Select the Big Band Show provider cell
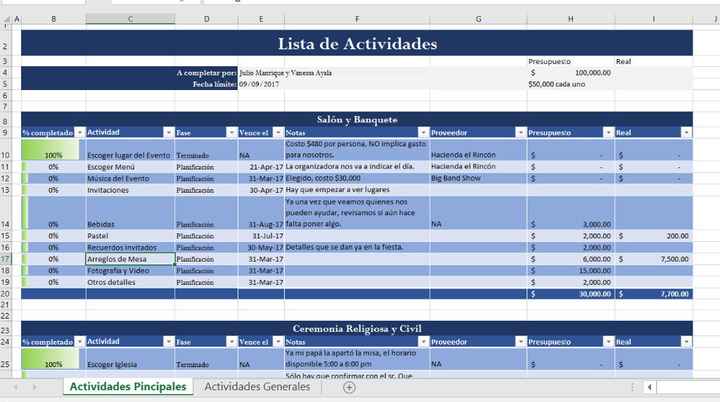 pos(478,178)
